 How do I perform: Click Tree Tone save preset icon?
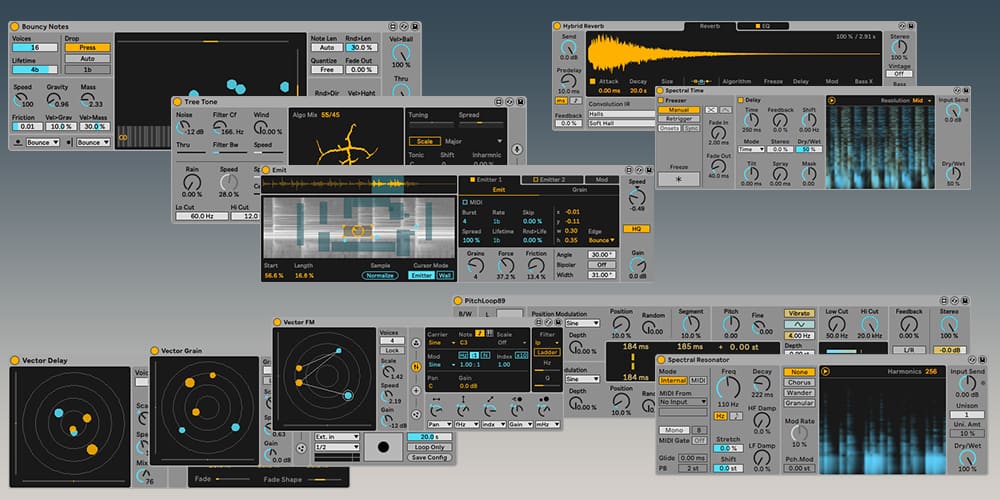pos(520,101)
